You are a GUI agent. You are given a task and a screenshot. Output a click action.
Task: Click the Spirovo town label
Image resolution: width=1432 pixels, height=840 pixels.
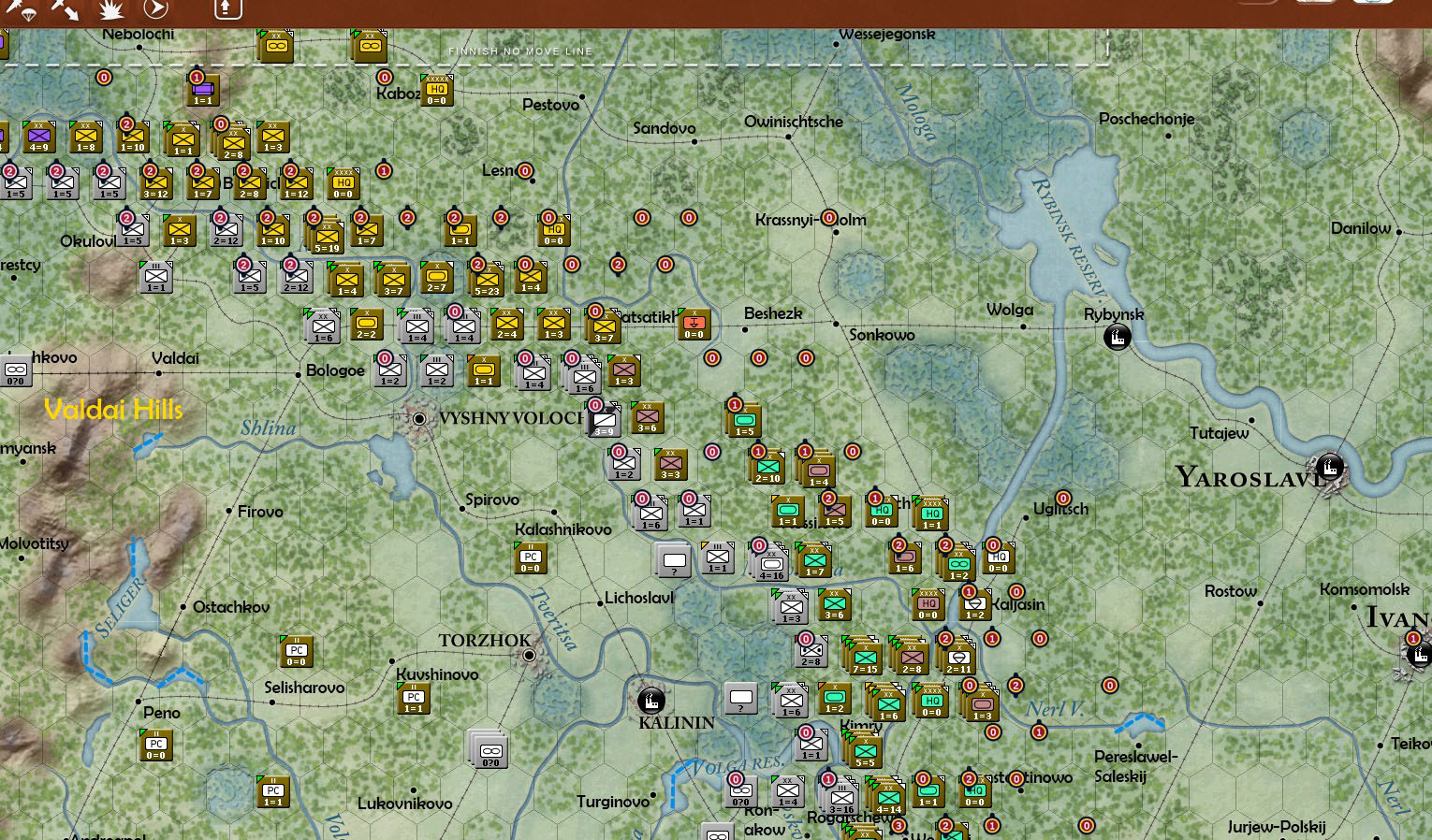[492, 500]
